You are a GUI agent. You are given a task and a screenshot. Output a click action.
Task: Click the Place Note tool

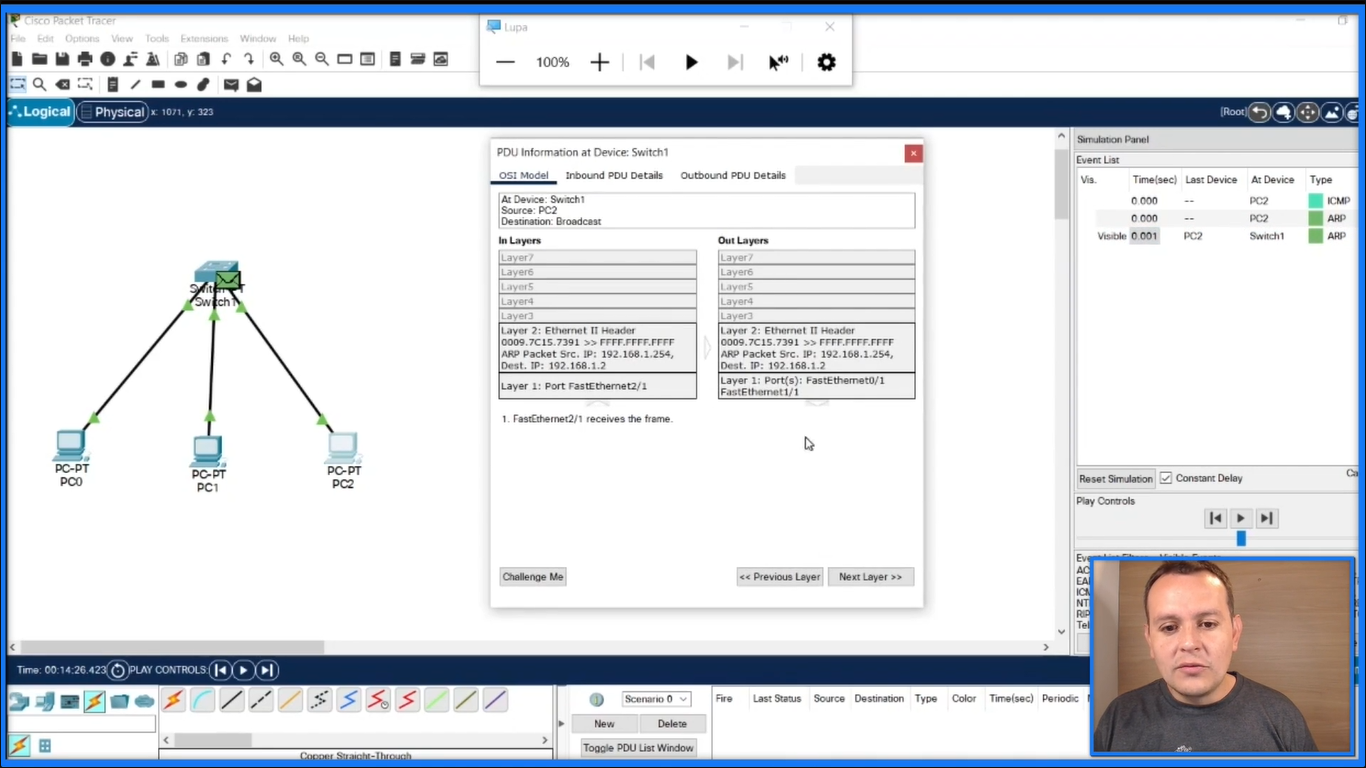point(112,85)
